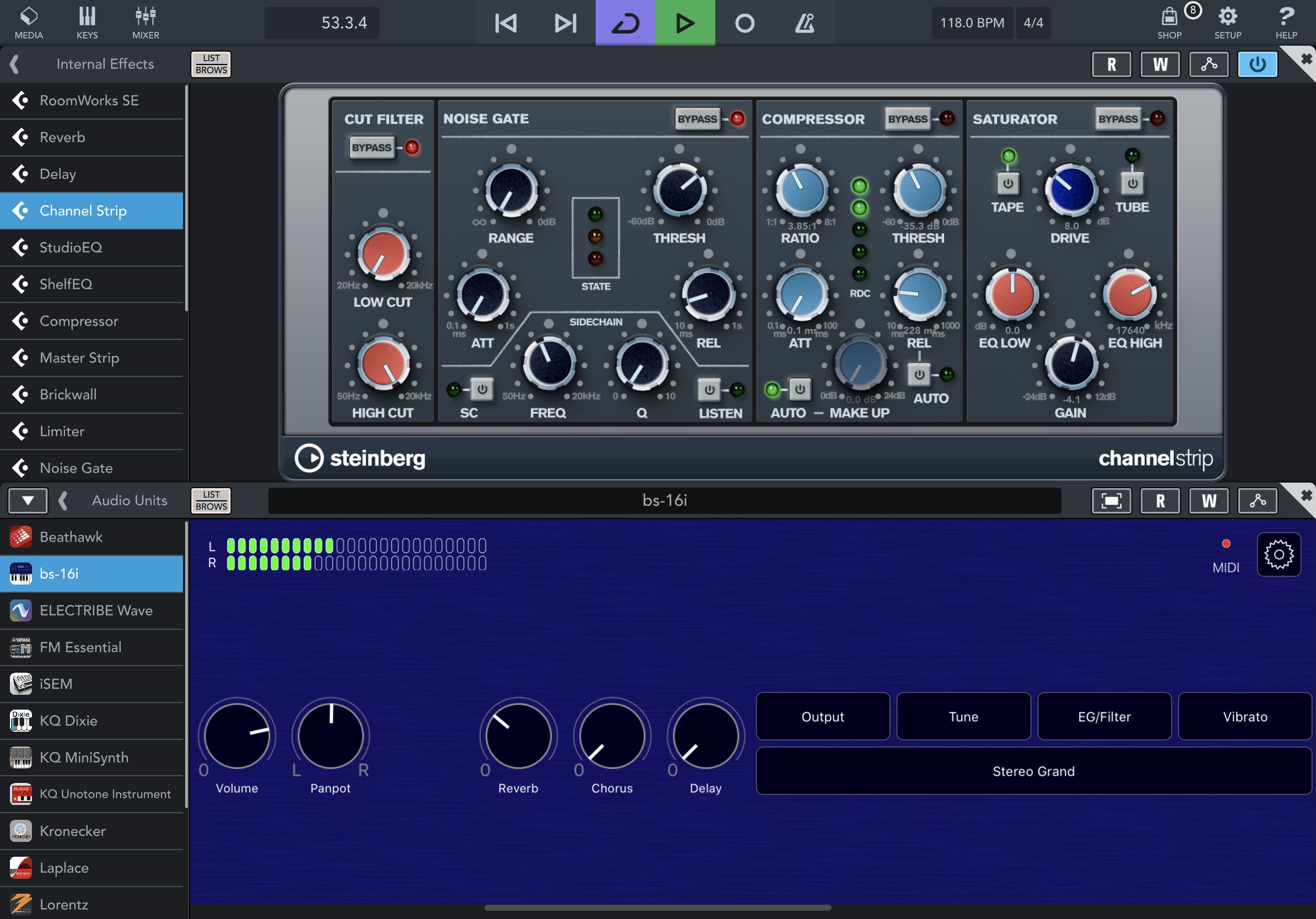Bypass the Saturator section
1316x919 pixels.
point(1118,118)
